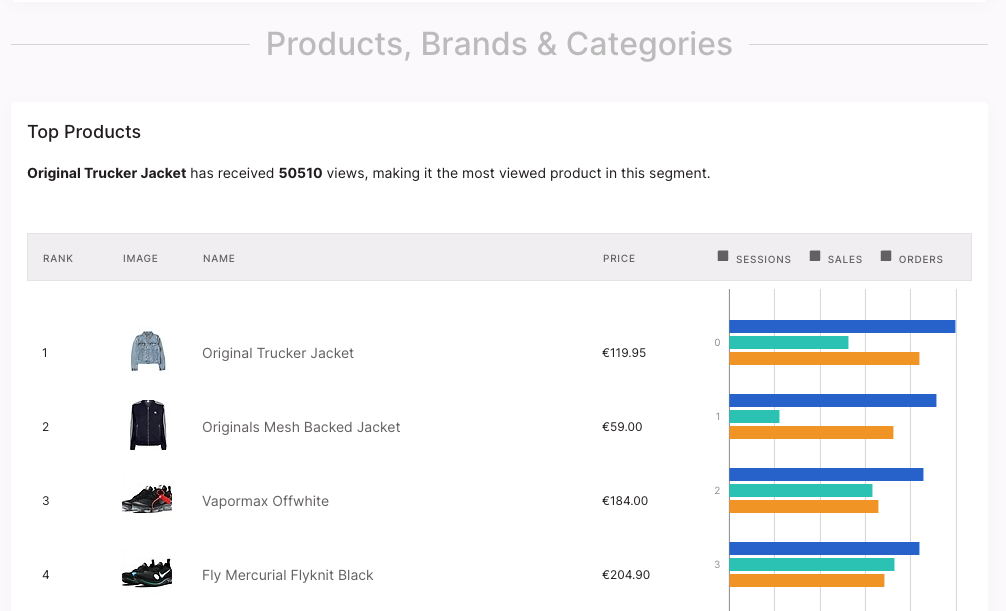1006x611 pixels.
Task: Open the Originals Mesh Backed Jacket name
Action: pyautogui.click(x=301, y=427)
